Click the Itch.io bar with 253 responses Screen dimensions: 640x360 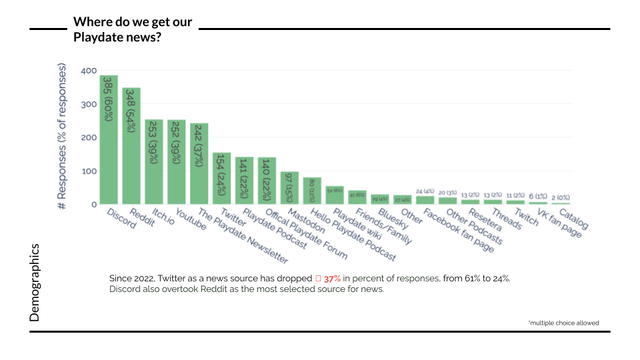pyautogui.click(x=154, y=162)
